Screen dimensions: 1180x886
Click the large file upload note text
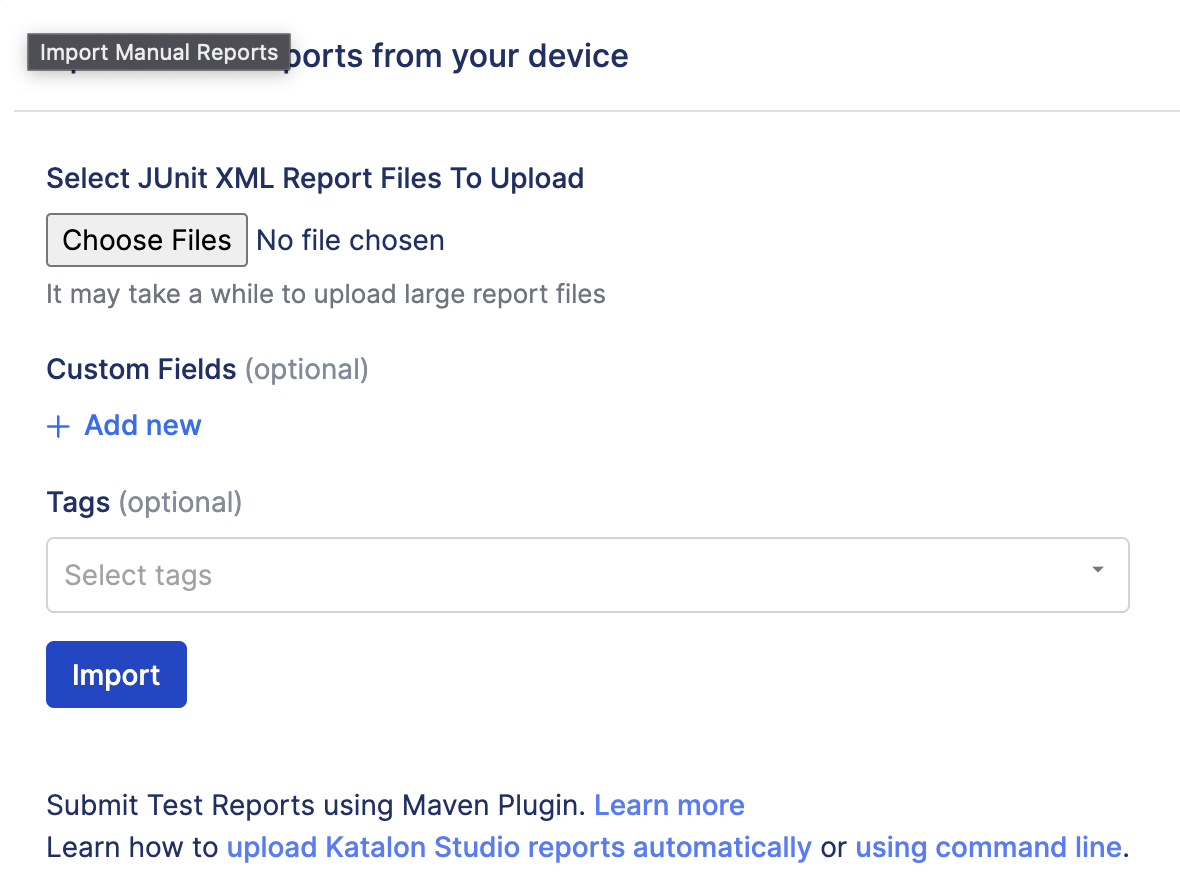(325, 294)
